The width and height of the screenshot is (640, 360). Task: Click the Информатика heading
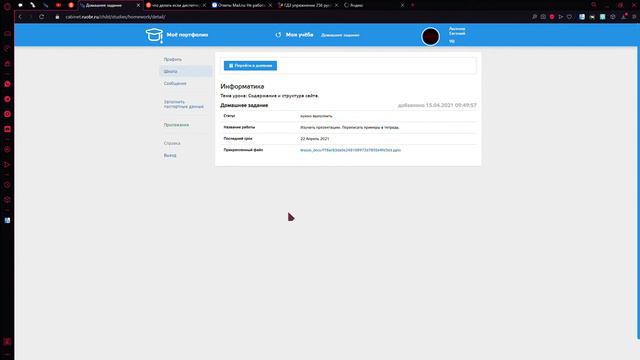(x=242, y=87)
